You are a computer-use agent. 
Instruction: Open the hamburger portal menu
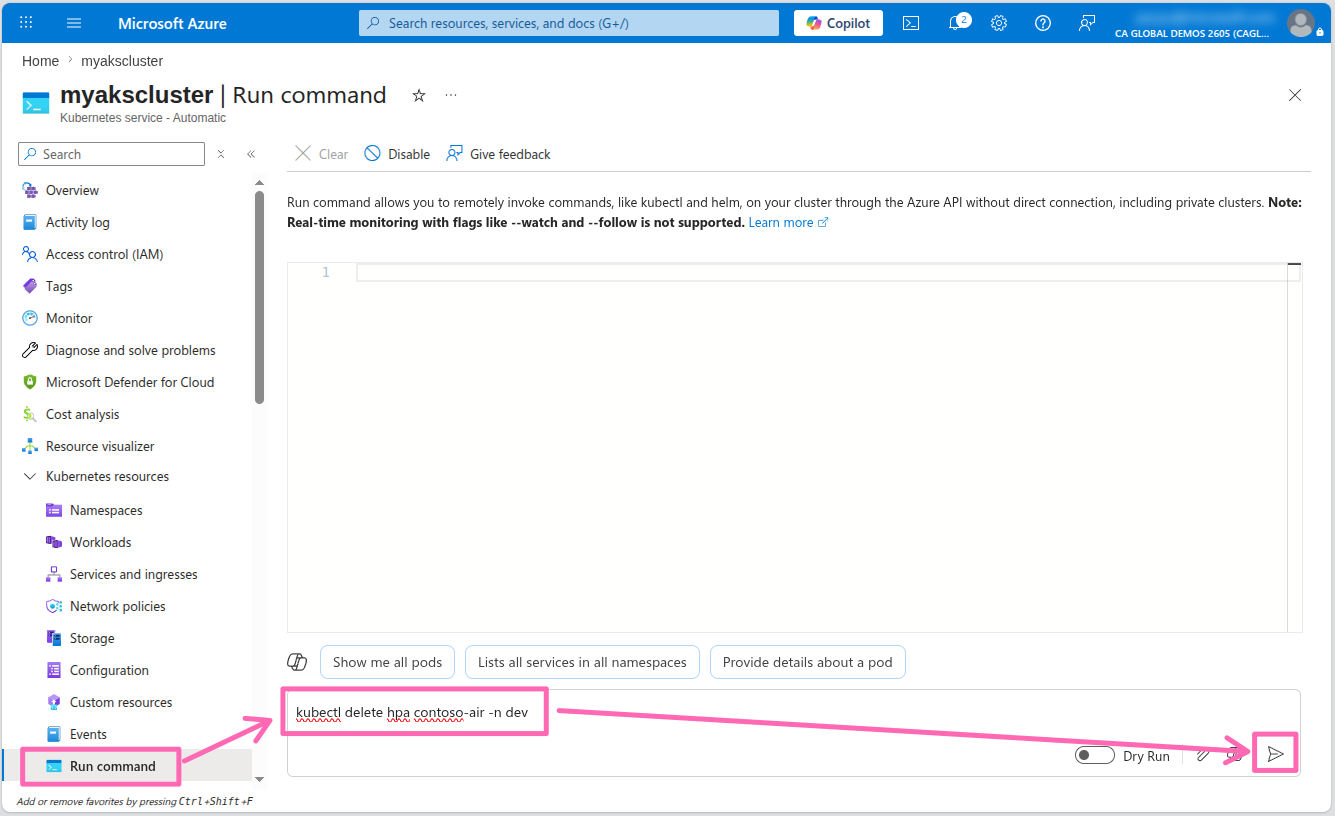(x=74, y=23)
